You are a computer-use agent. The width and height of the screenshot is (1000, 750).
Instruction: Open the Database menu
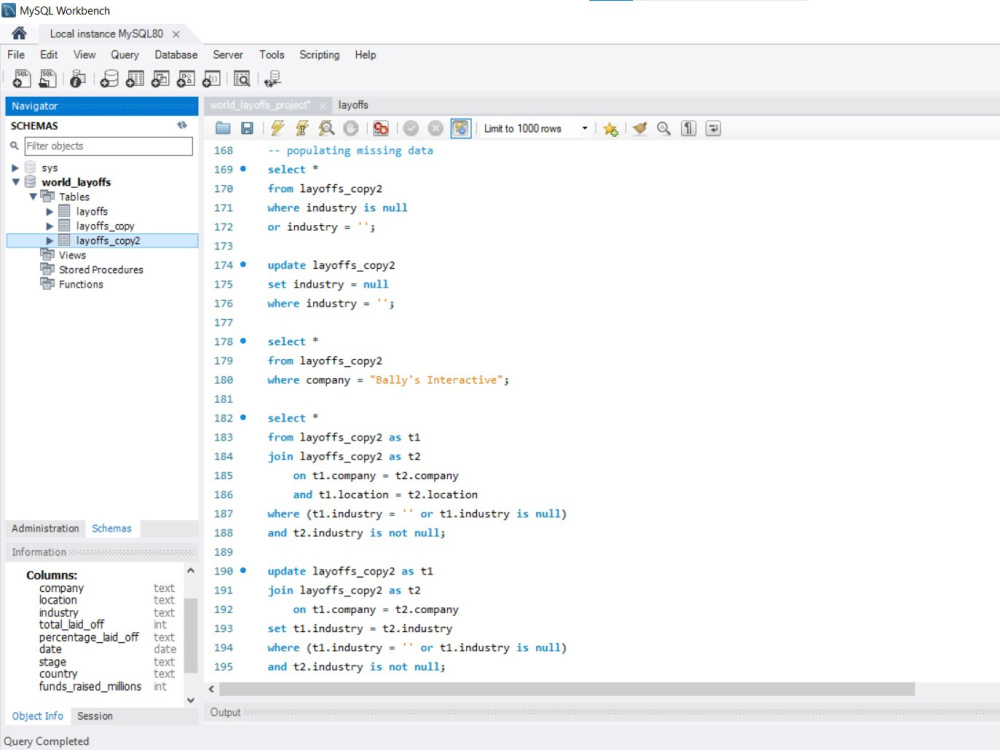[x=176, y=55]
